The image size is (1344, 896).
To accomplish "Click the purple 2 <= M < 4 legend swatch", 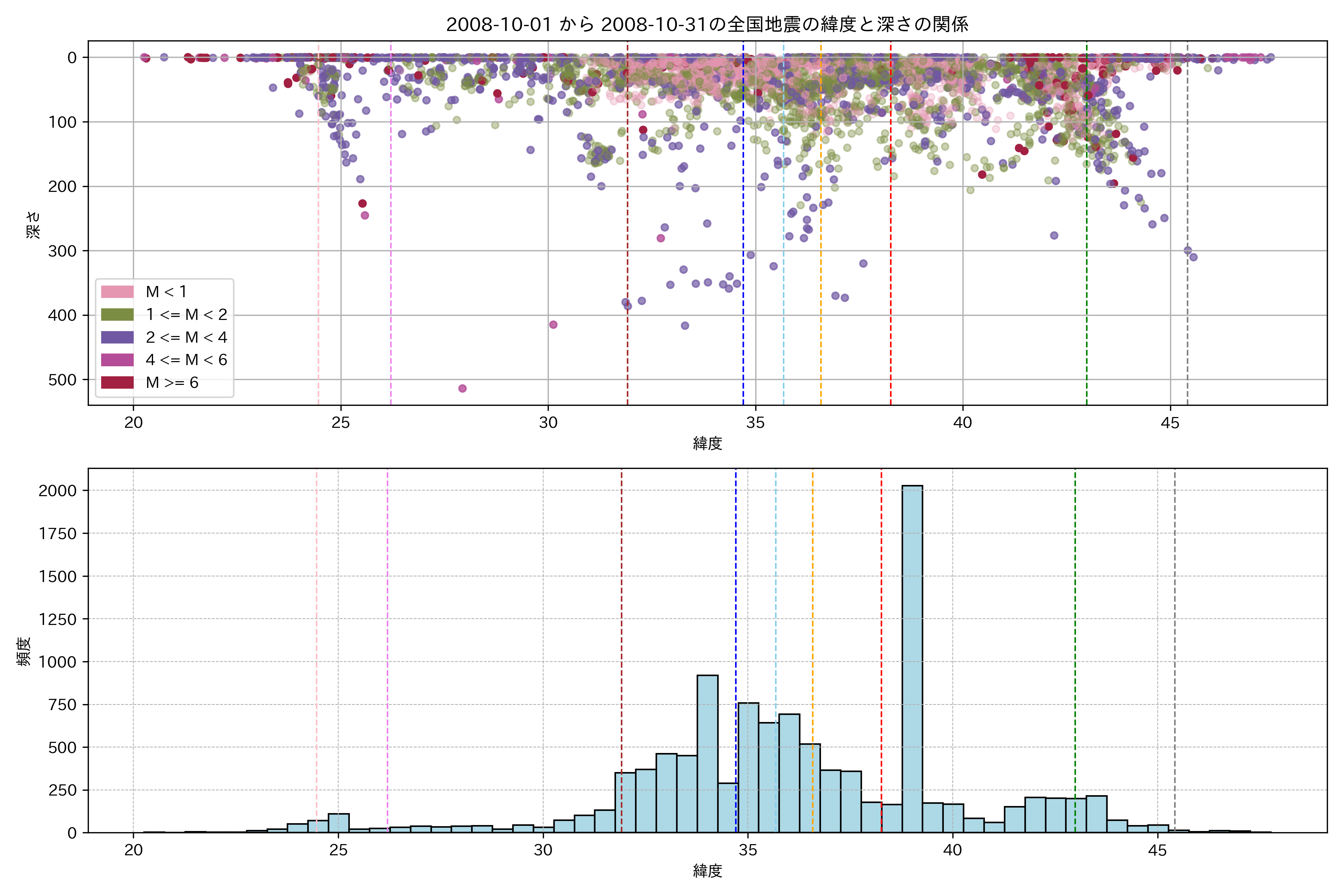I will (117, 337).
